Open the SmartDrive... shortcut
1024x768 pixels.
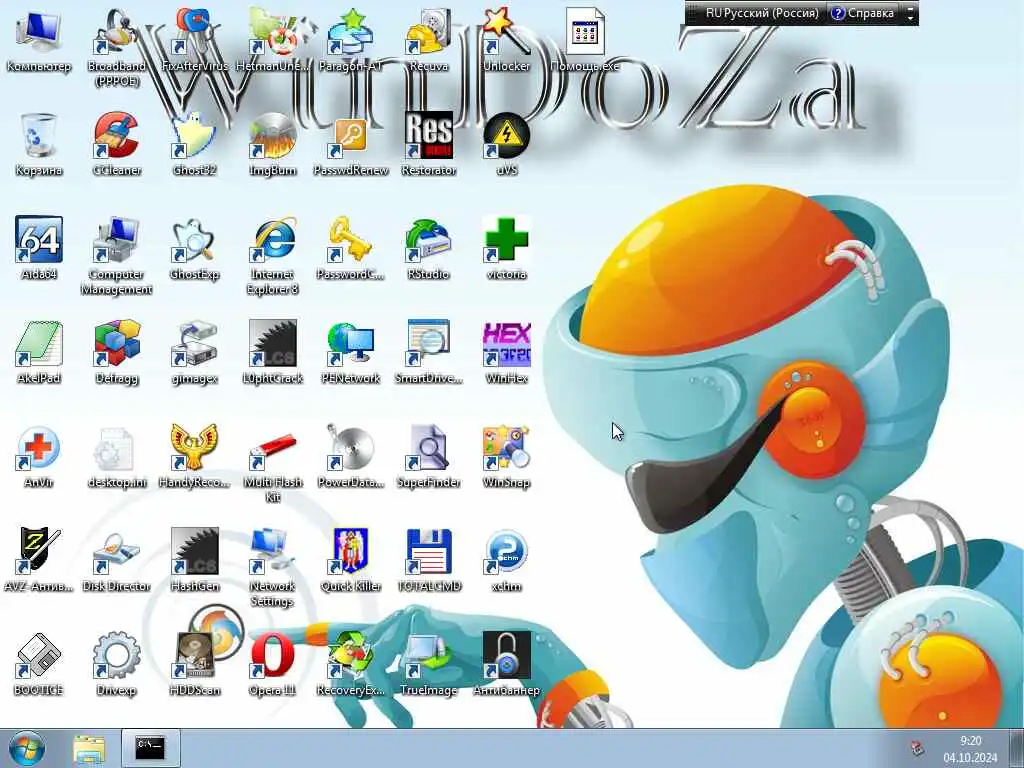point(429,353)
